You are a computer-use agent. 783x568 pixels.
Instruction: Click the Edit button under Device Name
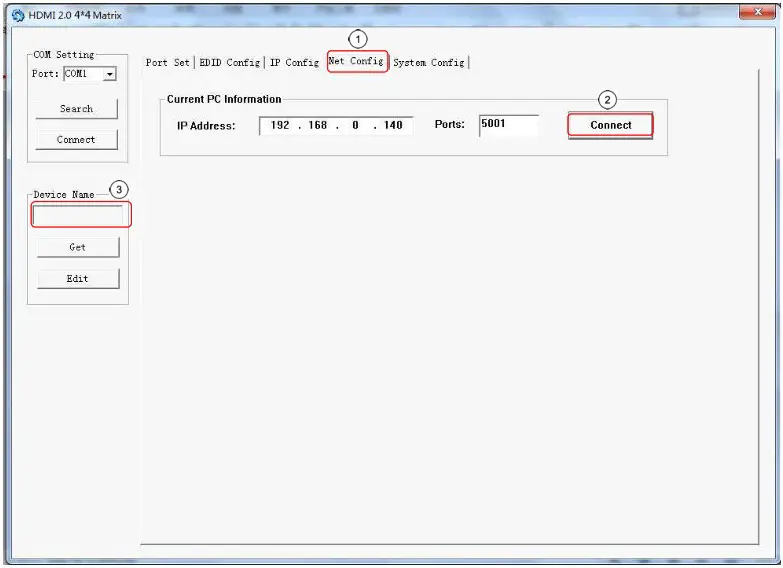point(78,278)
